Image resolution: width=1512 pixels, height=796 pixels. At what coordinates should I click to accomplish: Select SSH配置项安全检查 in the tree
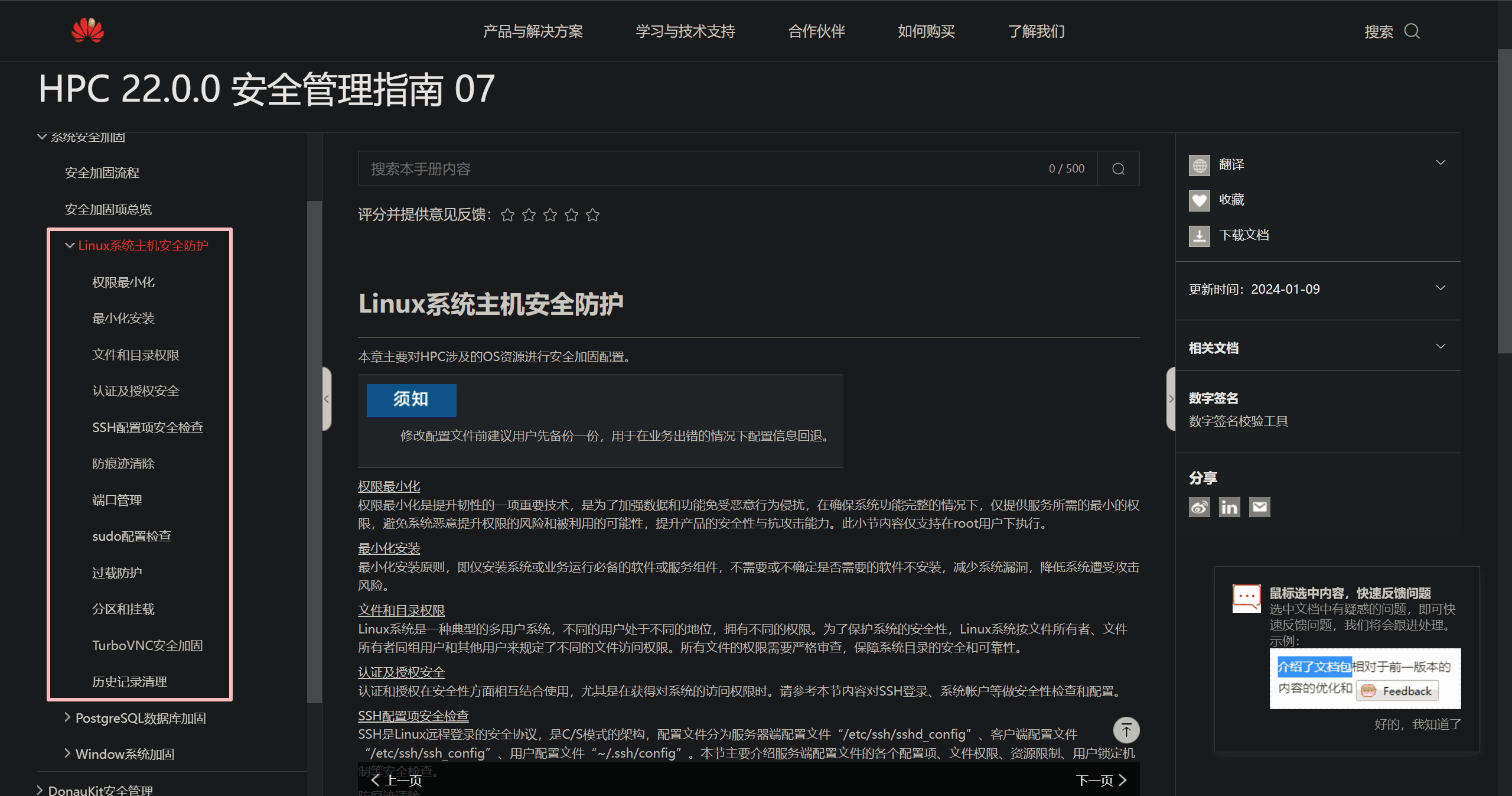(x=148, y=427)
